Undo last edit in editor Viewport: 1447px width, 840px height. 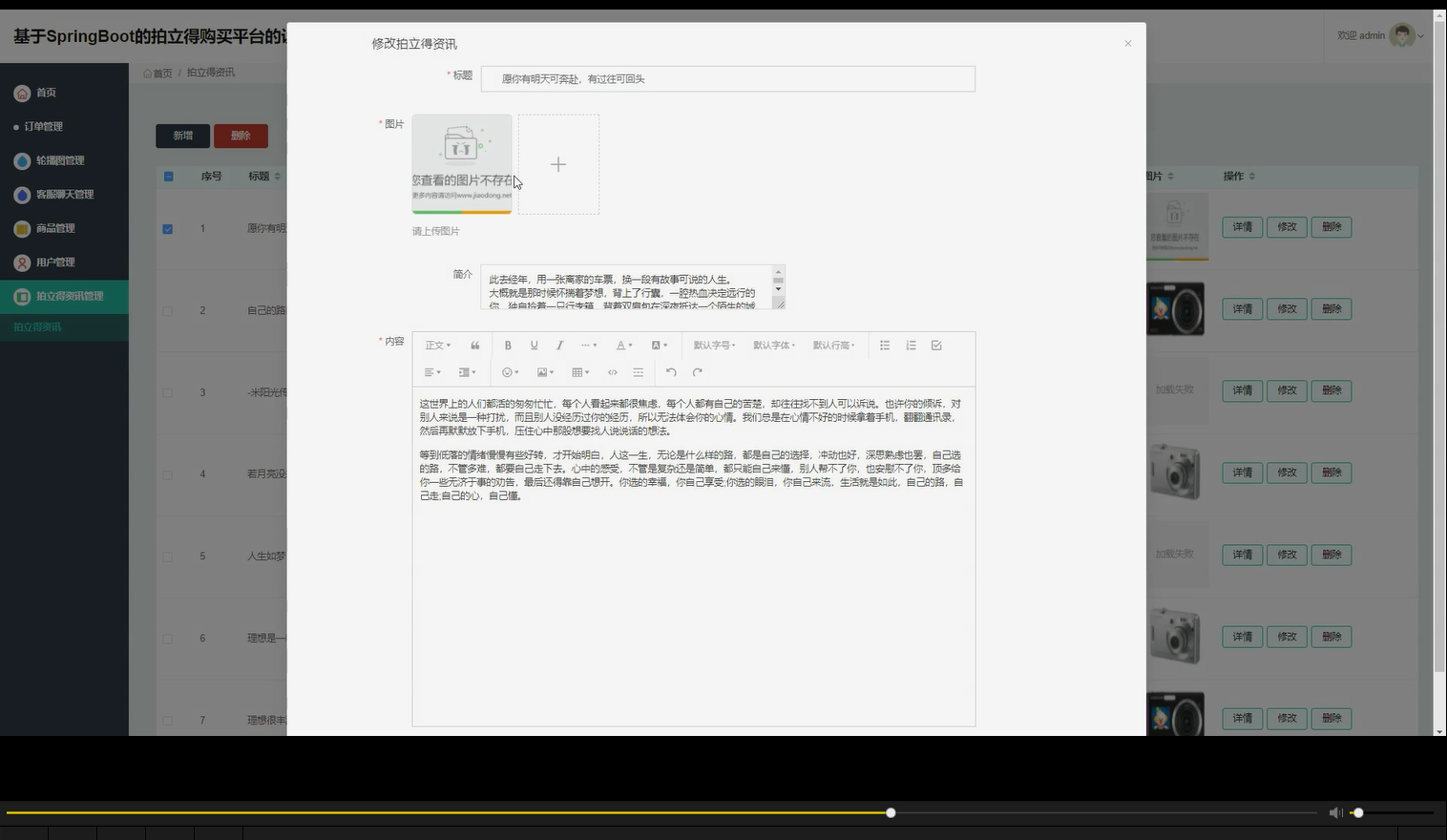[671, 372]
